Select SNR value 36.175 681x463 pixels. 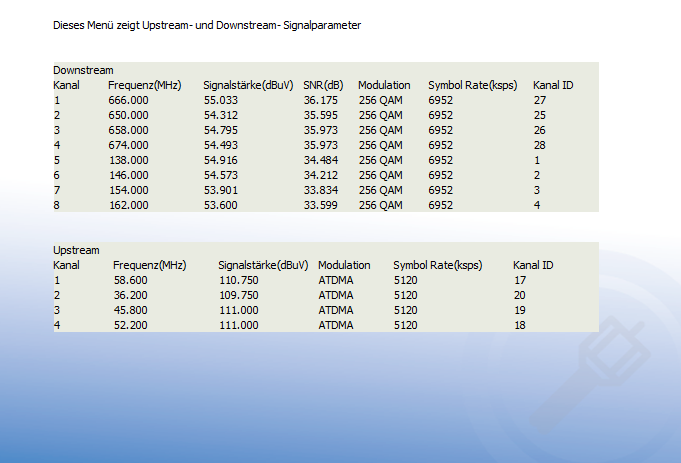(x=321, y=100)
